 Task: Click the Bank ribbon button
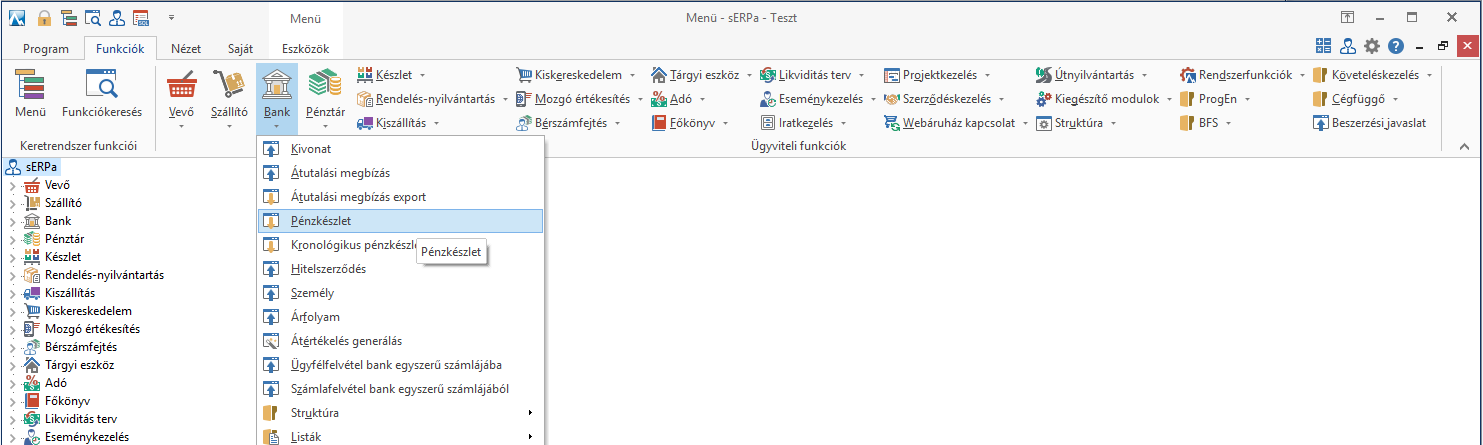pyautogui.click(x=277, y=99)
